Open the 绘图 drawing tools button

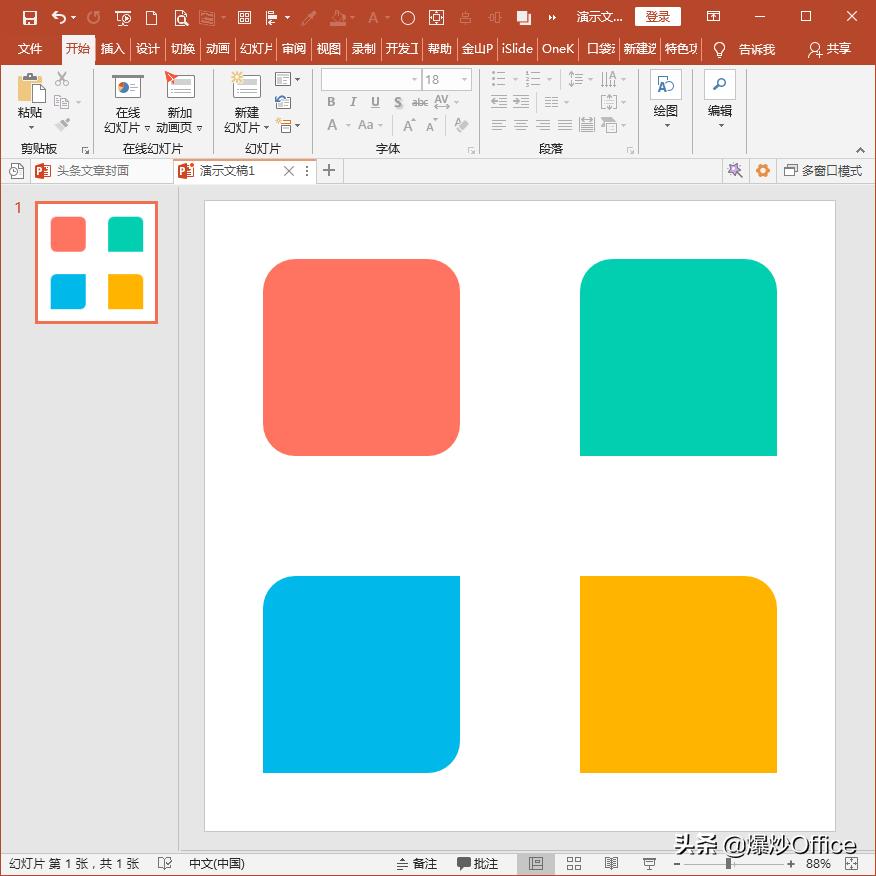point(666,98)
